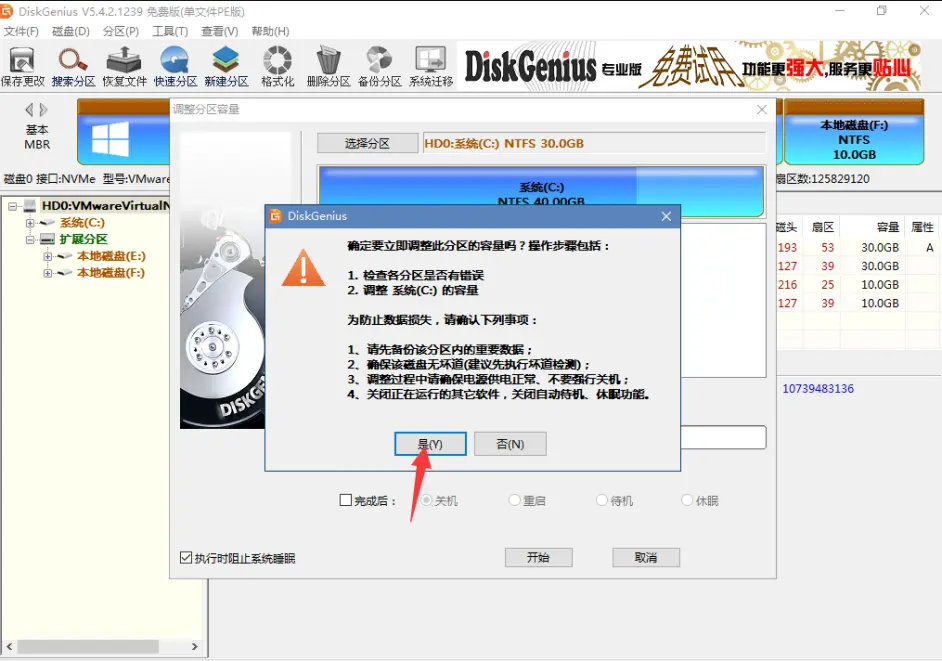Click the attribute value A in the table
The width and height of the screenshot is (942, 661).
tap(929, 248)
